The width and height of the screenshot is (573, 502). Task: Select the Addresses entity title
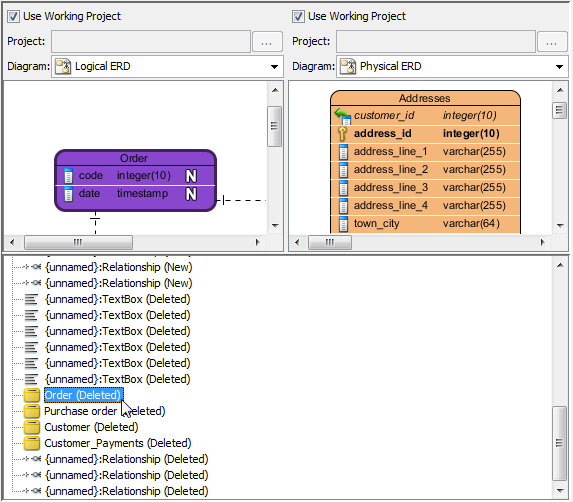(x=424, y=98)
